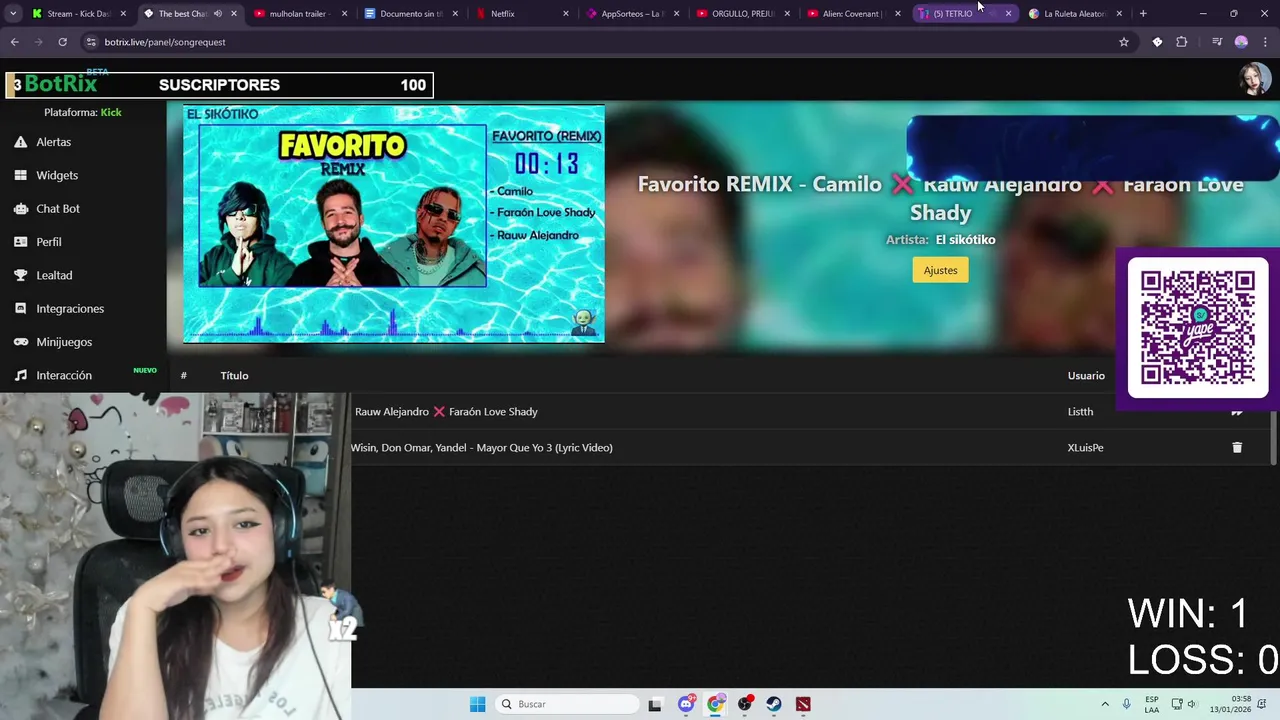Open a new browser tab

(1143, 14)
